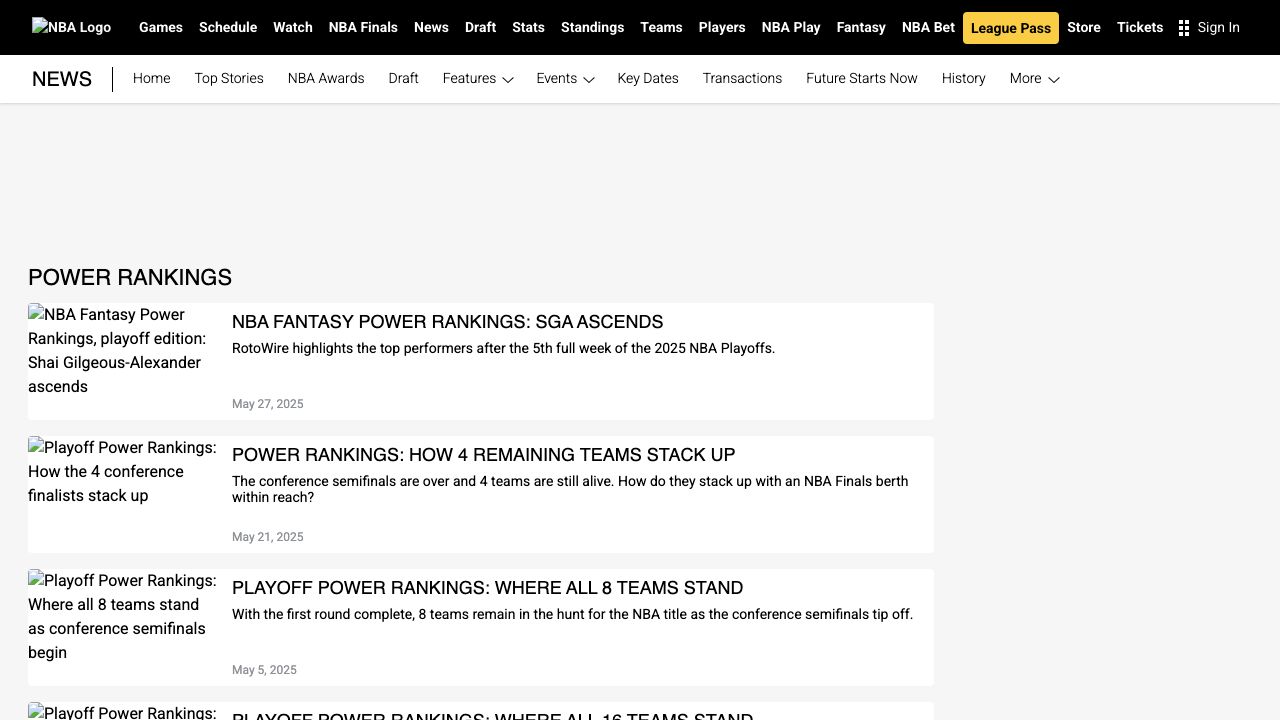Image resolution: width=1280 pixels, height=720 pixels.
Task: Click the League Pass button
Action: point(1010,28)
